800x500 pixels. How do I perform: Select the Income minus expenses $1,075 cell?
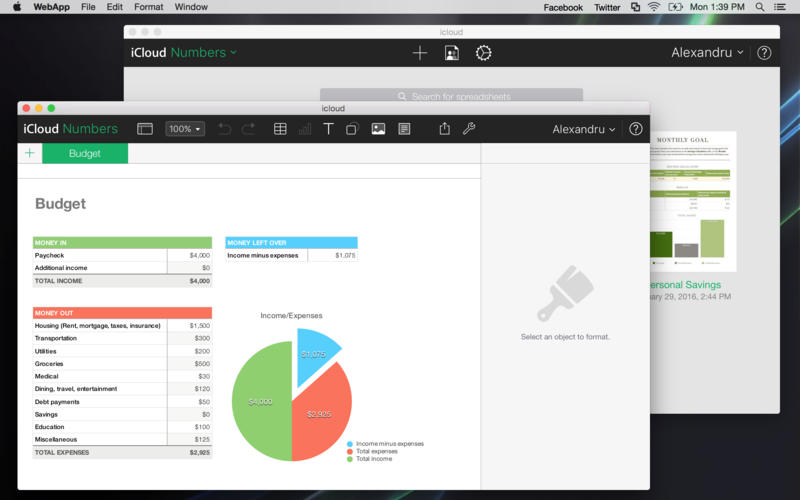[x=333, y=255]
